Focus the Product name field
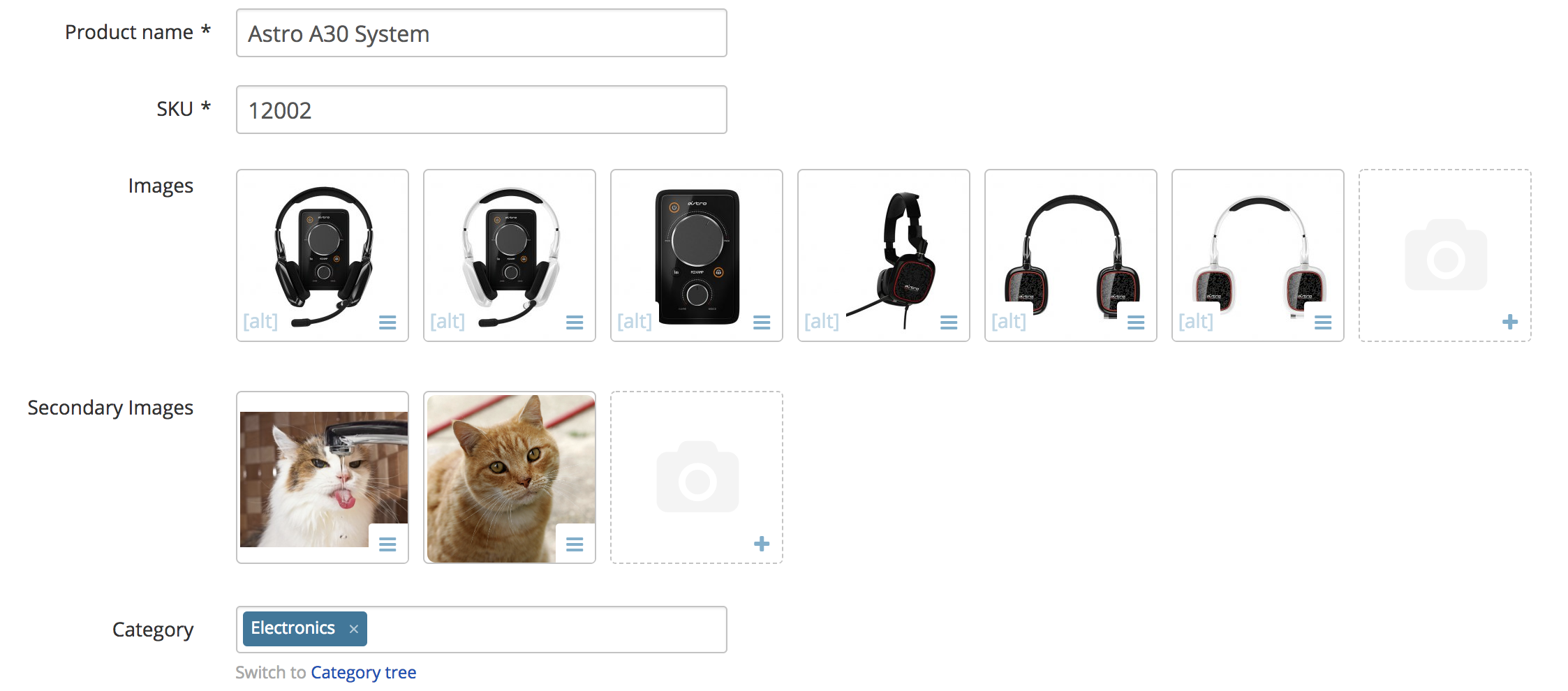Viewport: 1568px width, 691px height. [482, 33]
